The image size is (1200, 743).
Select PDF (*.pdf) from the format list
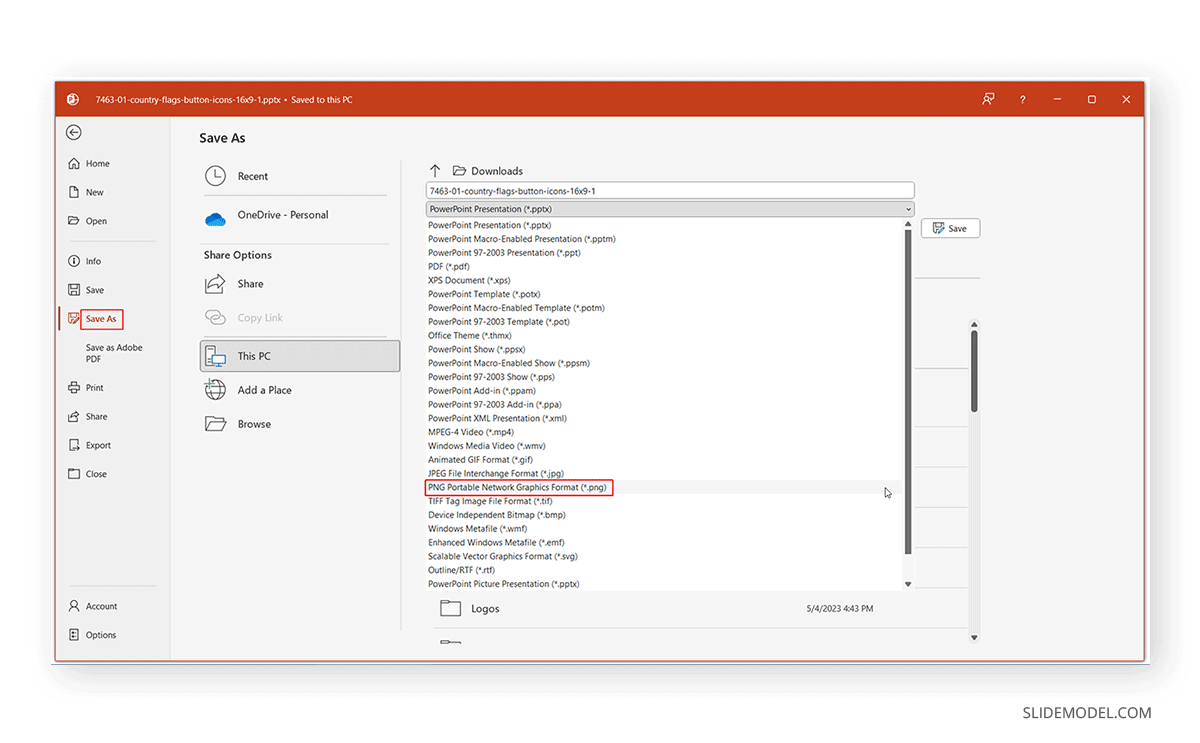click(449, 266)
